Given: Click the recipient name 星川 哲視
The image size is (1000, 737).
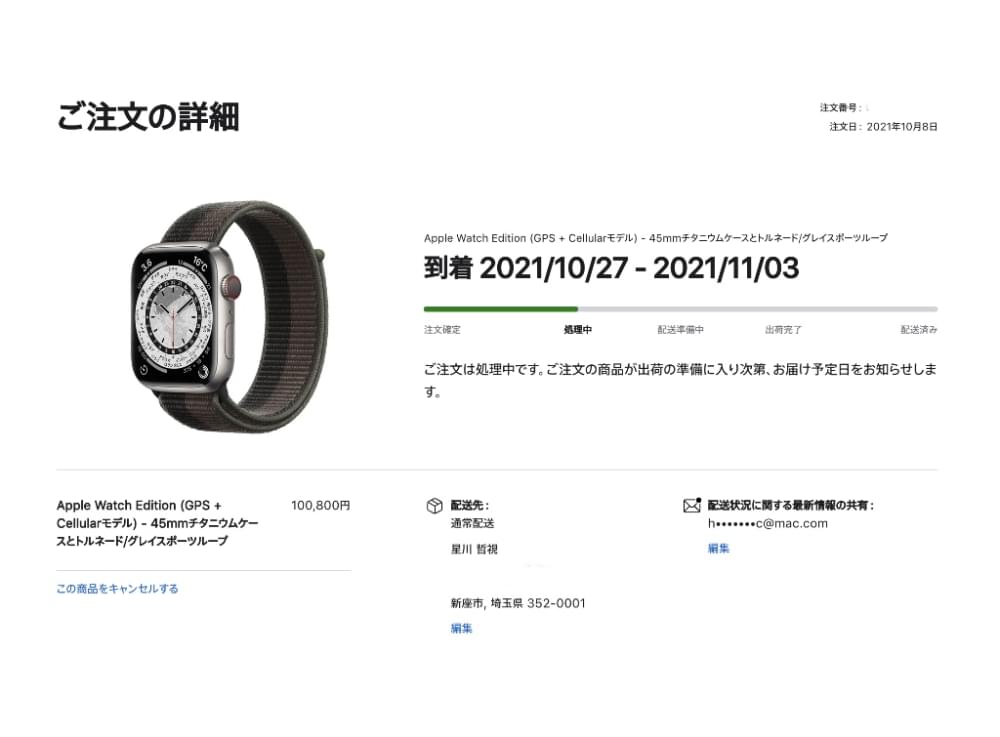Looking at the screenshot, I should (474, 549).
